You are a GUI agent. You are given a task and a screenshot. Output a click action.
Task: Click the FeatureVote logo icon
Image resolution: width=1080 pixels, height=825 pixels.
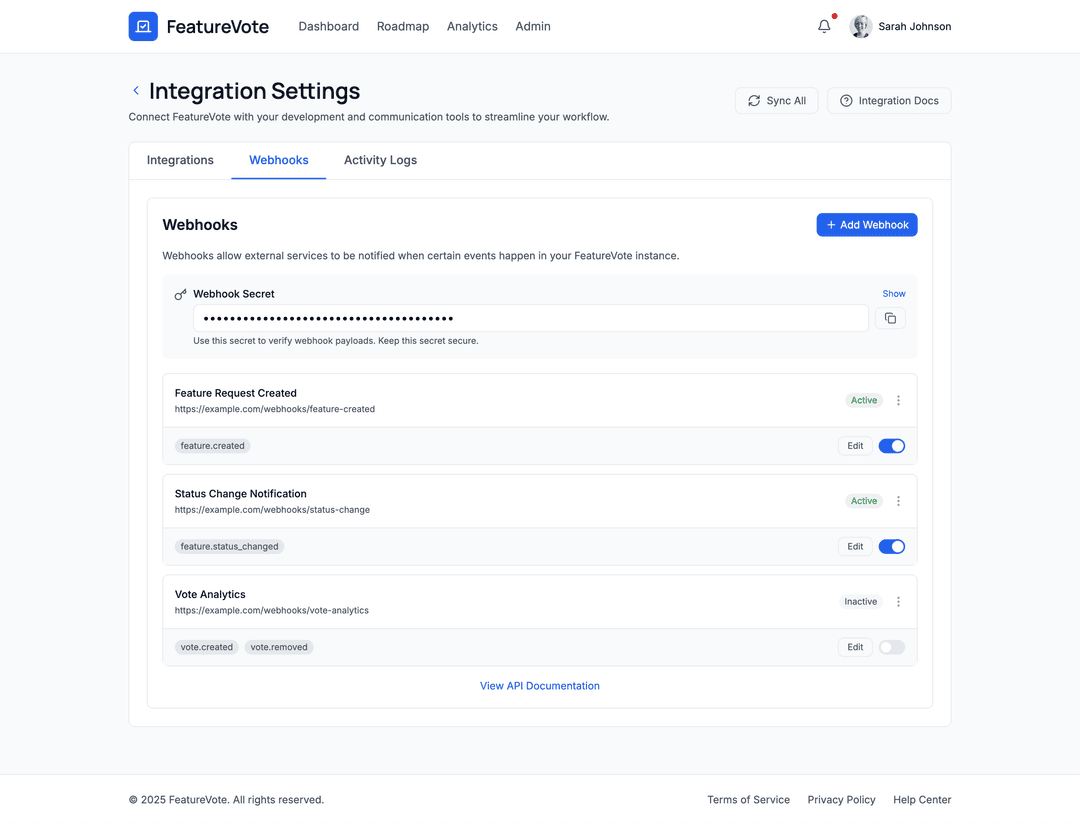coord(143,27)
